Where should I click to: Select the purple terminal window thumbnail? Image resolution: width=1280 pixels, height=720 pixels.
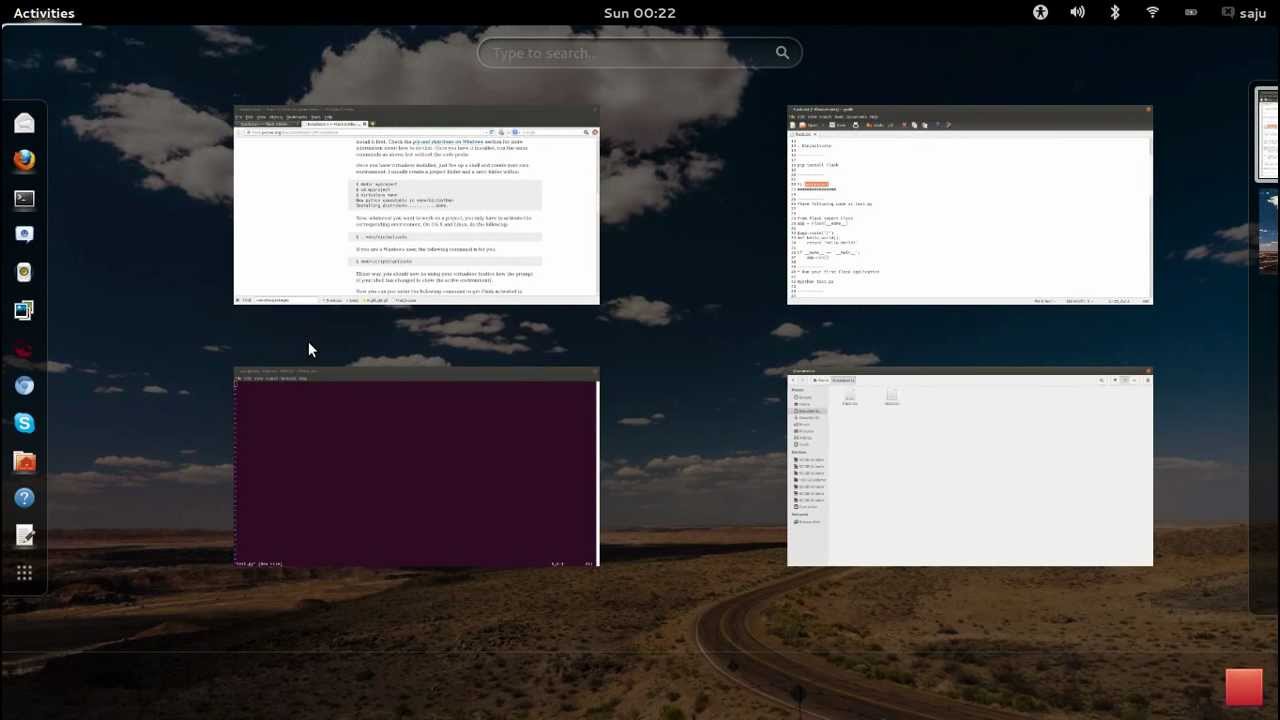click(416, 467)
